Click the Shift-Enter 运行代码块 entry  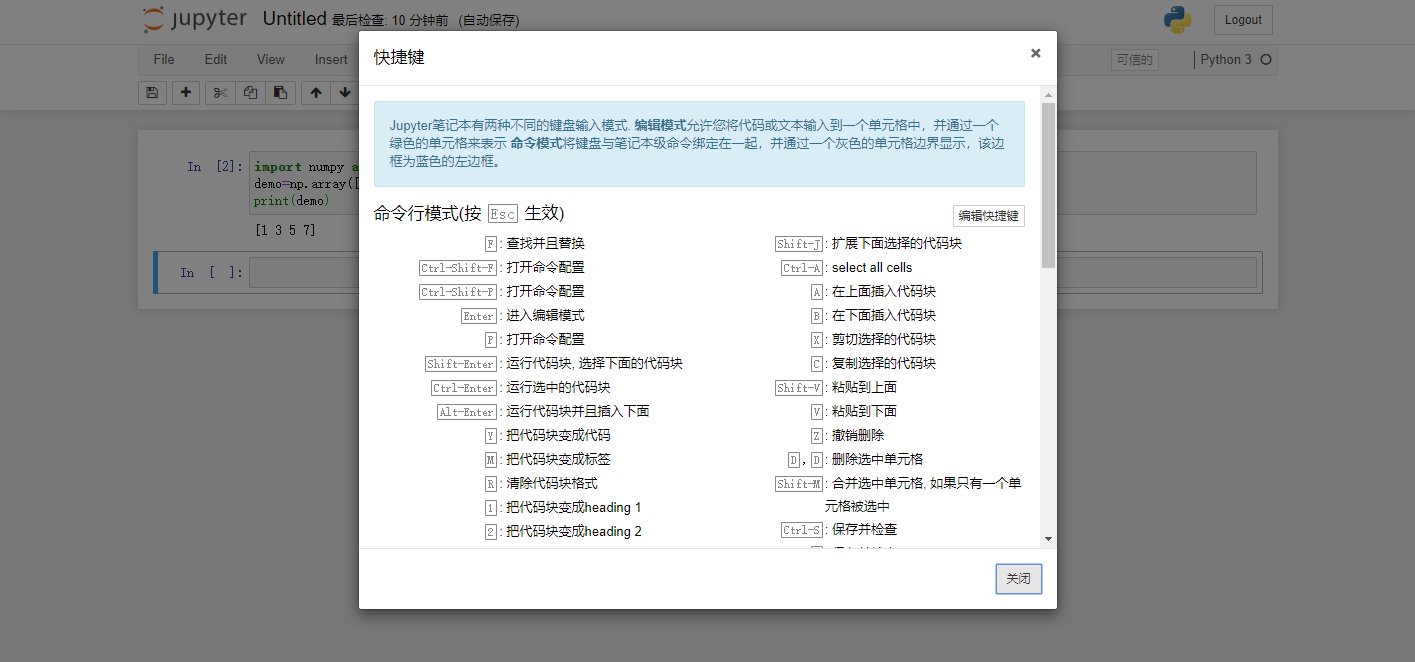click(554, 364)
